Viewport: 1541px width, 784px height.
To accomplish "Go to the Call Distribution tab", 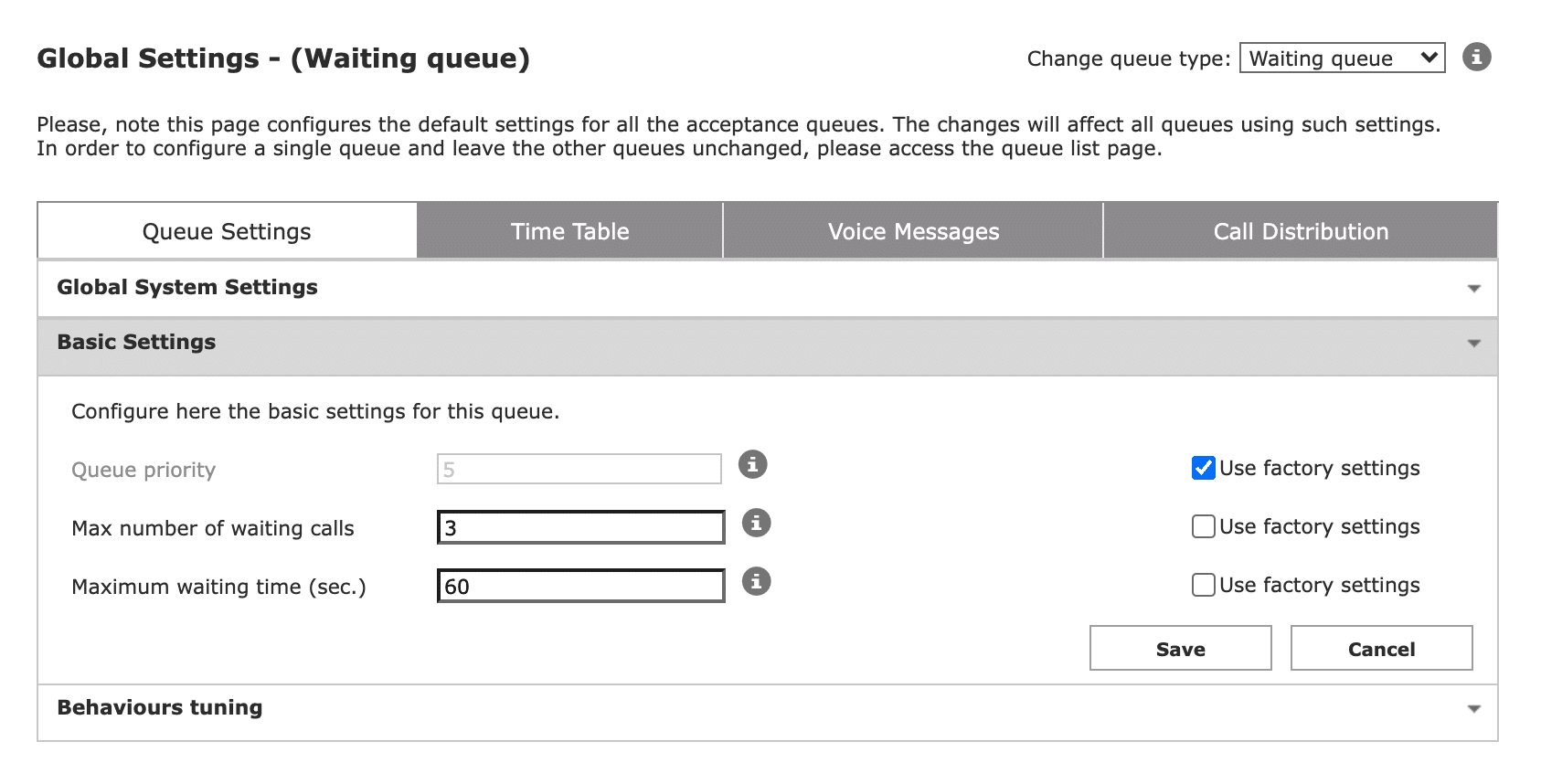I will (1300, 231).
